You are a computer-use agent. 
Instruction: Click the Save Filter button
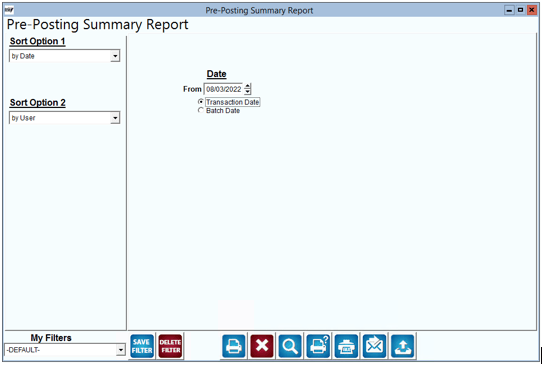click(142, 346)
